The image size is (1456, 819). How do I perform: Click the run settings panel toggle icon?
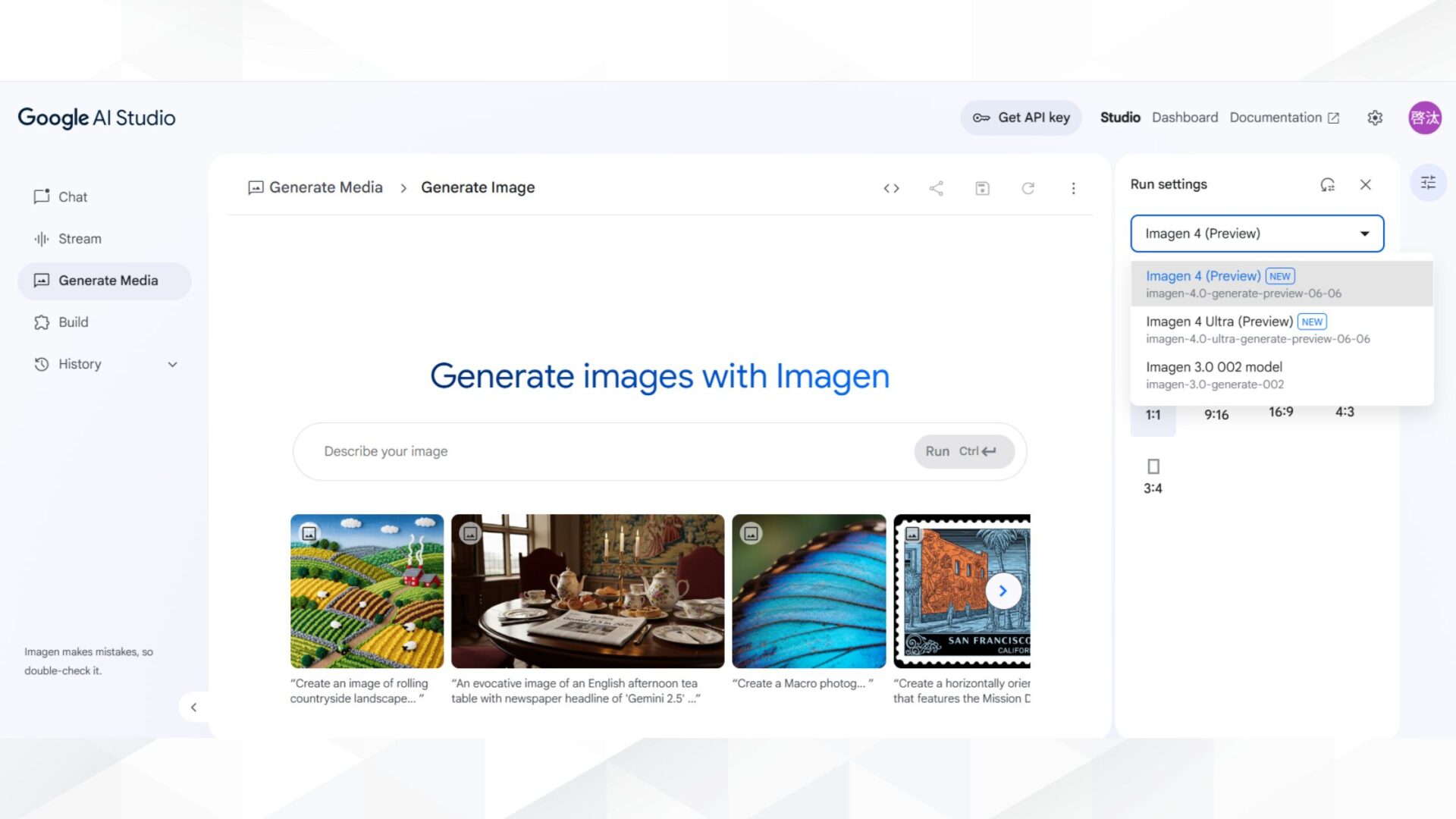click(1428, 183)
